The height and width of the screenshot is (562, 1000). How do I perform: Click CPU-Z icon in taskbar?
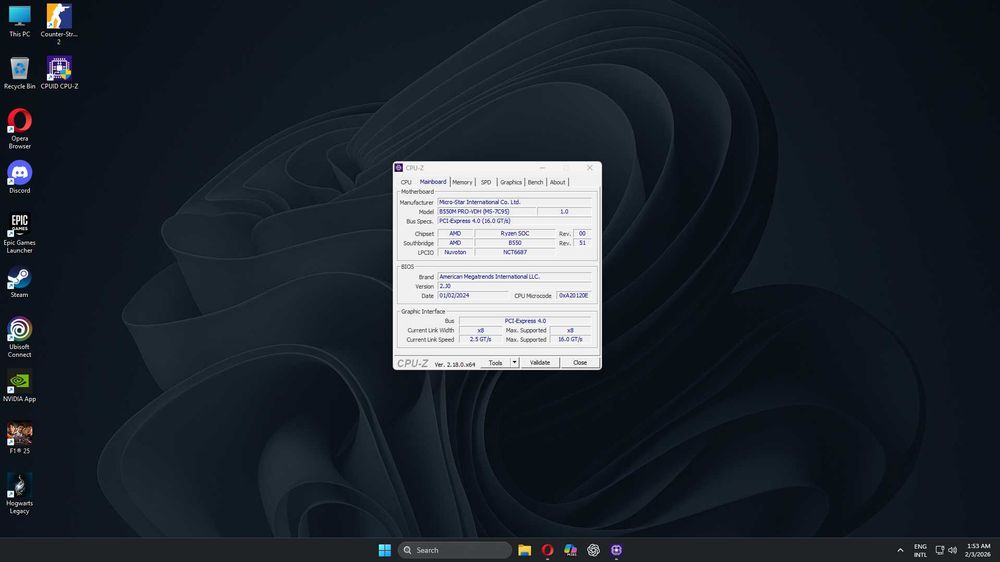coord(616,550)
